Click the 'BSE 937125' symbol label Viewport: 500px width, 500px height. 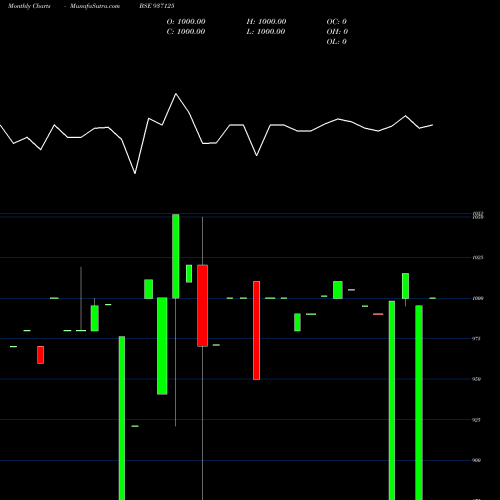pos(157,6)
